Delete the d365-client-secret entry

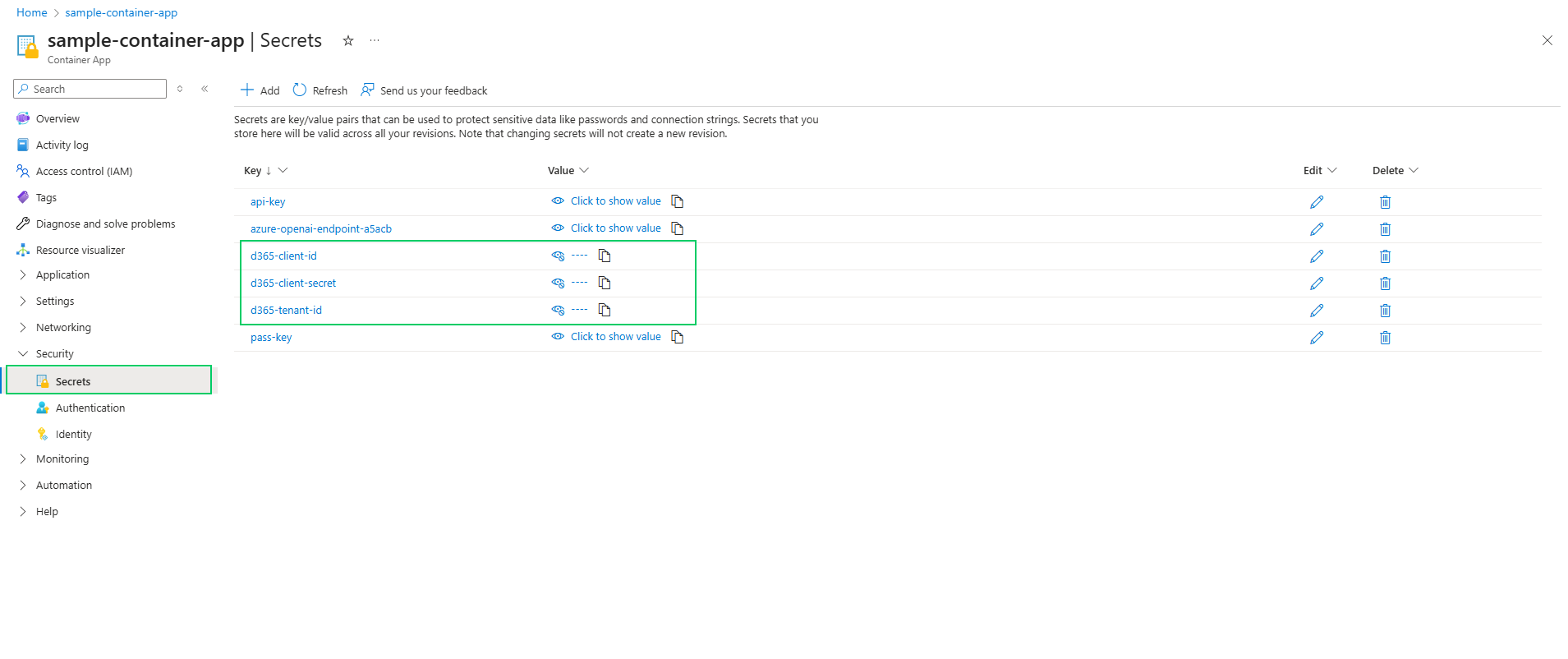pyautogui.click(x=1385, y=283)
